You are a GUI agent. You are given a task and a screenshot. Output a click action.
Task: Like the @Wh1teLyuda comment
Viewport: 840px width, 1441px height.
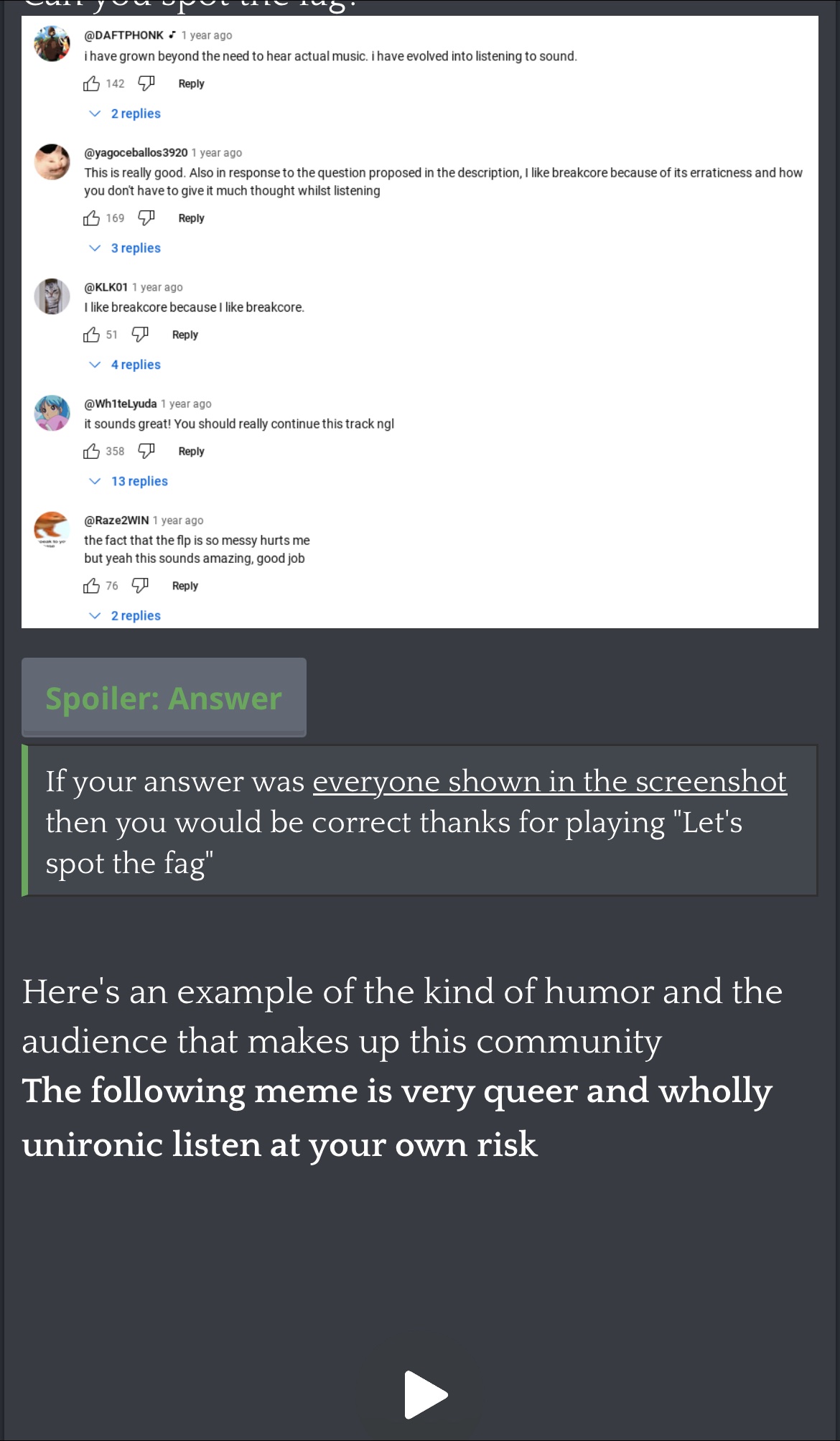pos(92,452)
